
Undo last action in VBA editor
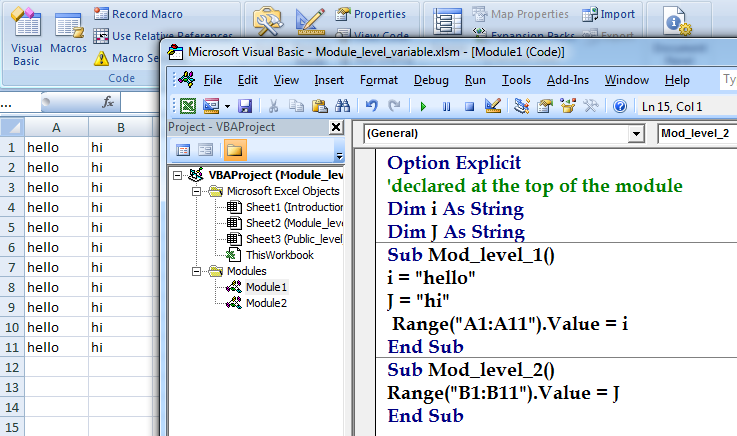[x=371, y=106]
